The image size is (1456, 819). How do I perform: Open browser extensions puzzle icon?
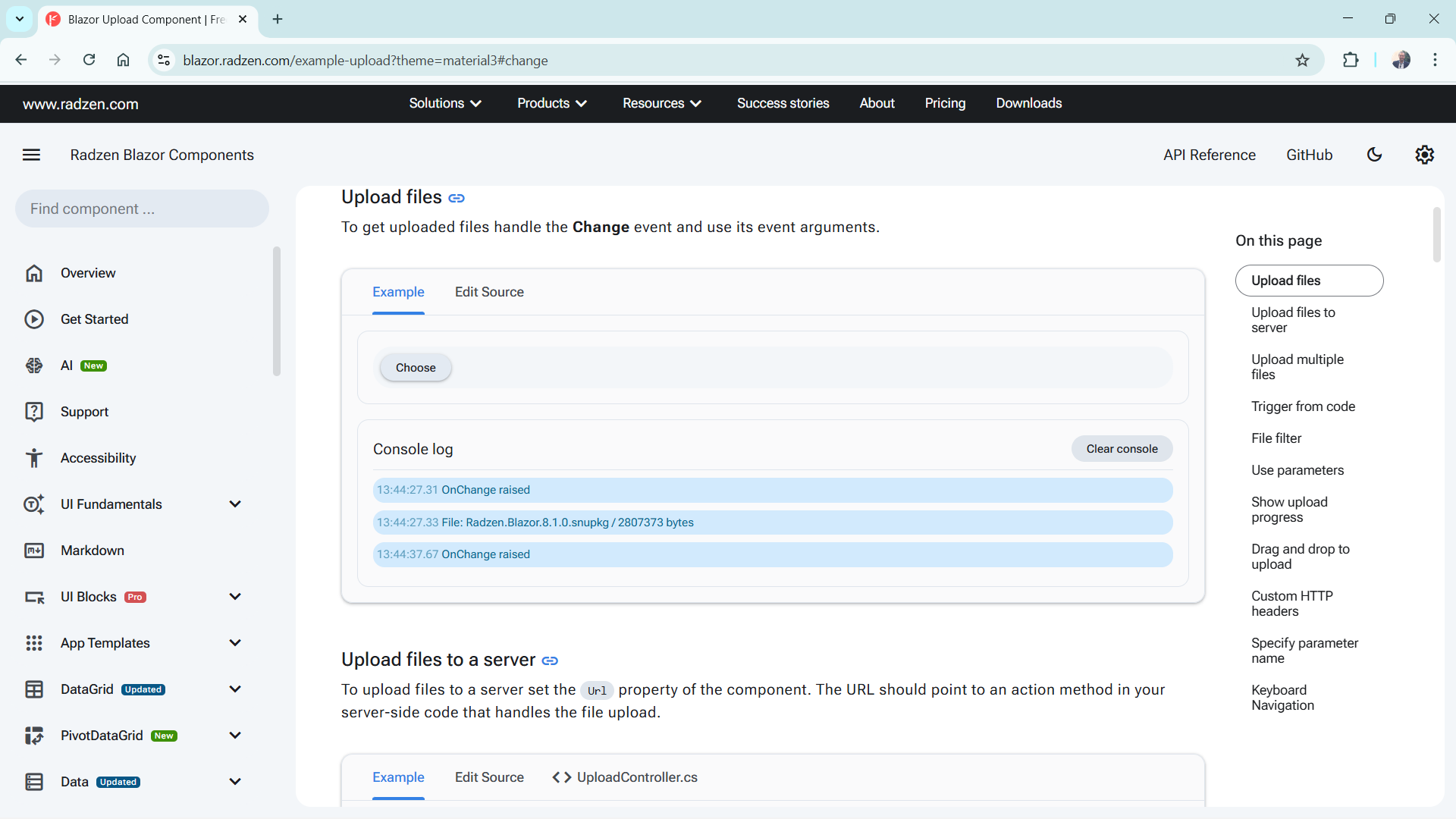click(x=1351, y=60)
